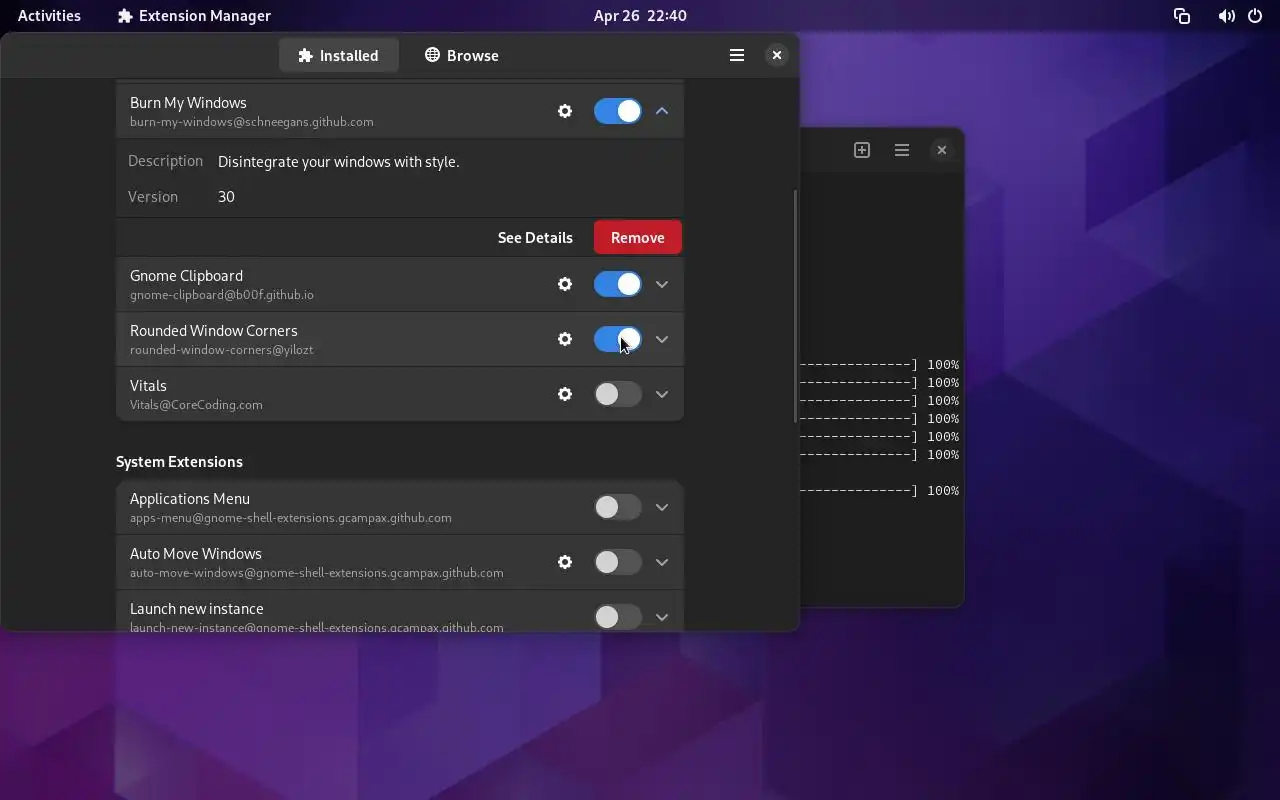The height and width of the screenshot is (800, 1280).
Task: Open Gnome Clipboard settings gear
Action: (565, 284)
